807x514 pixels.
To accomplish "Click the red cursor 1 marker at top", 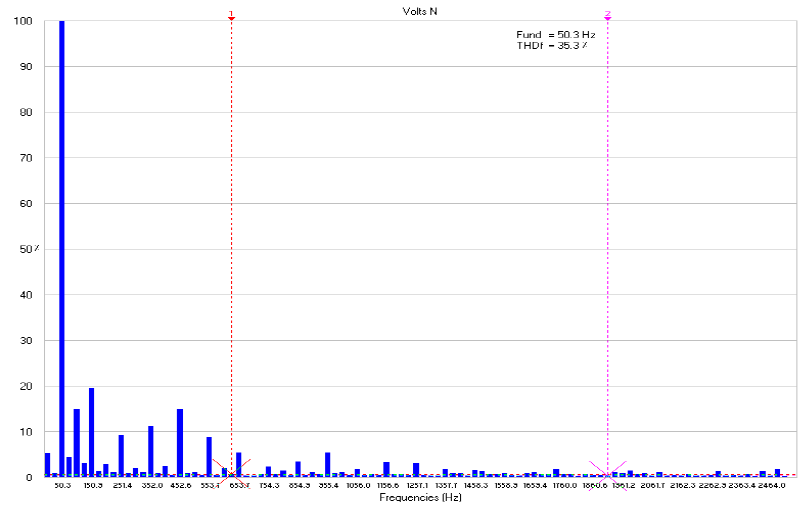I will pyautogui.click(x=231, y=16).
